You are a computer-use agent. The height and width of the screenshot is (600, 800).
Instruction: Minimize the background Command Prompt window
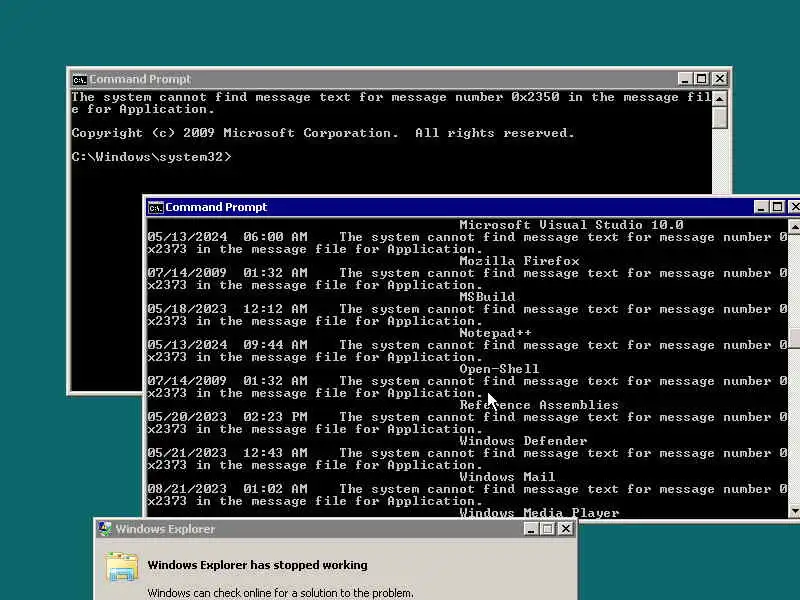[685, 79]
